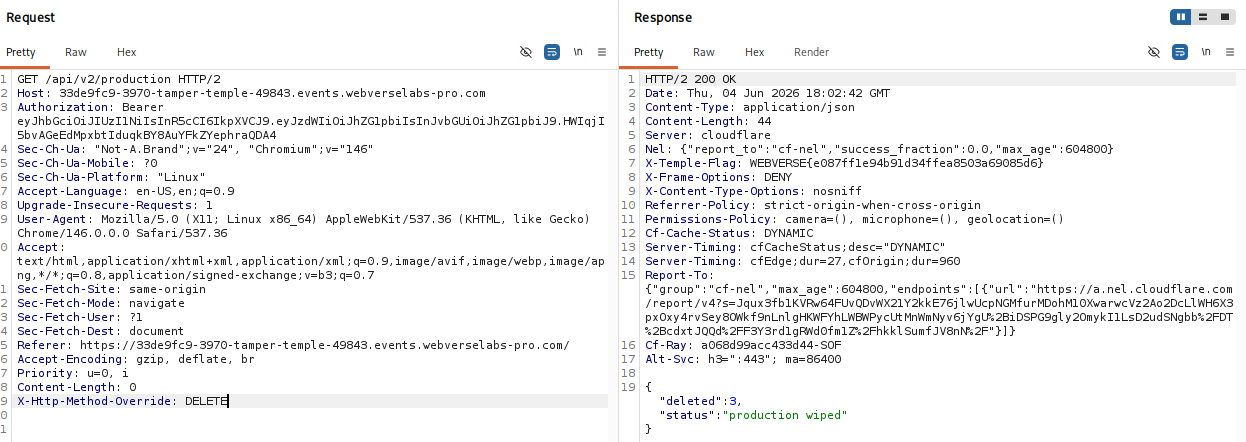Toggle hidden characters eye icon in Request panel
This screenshot has width=1246, height=442.
coord(526,52)
